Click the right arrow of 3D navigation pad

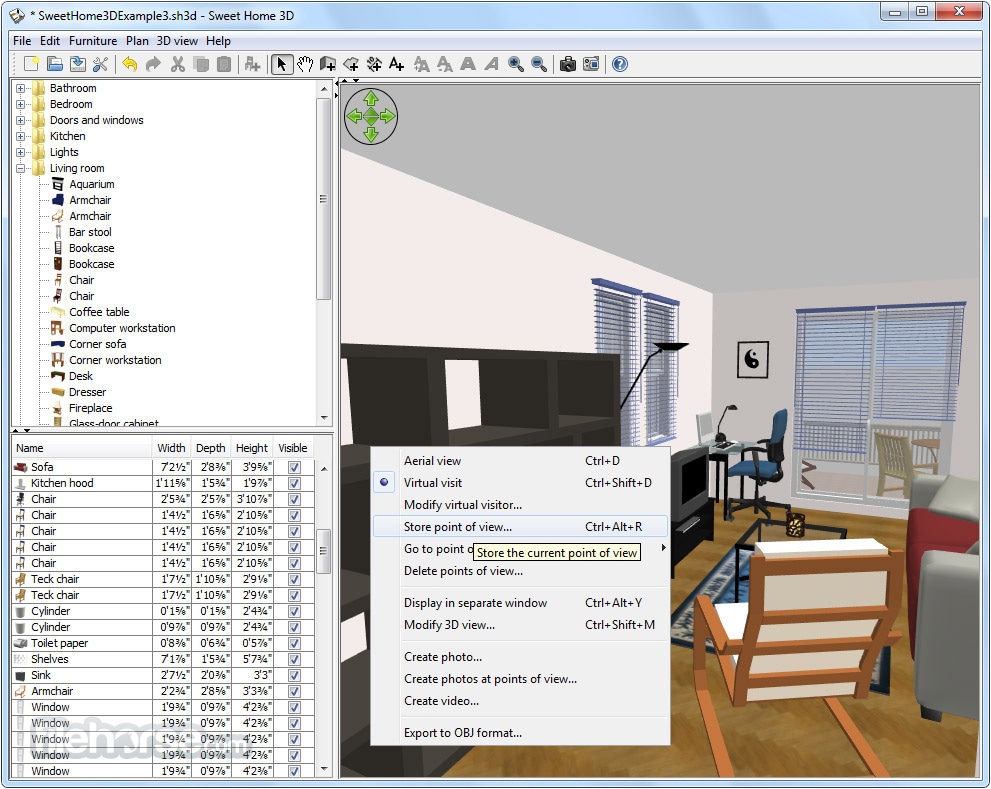[x=387, y=116]
